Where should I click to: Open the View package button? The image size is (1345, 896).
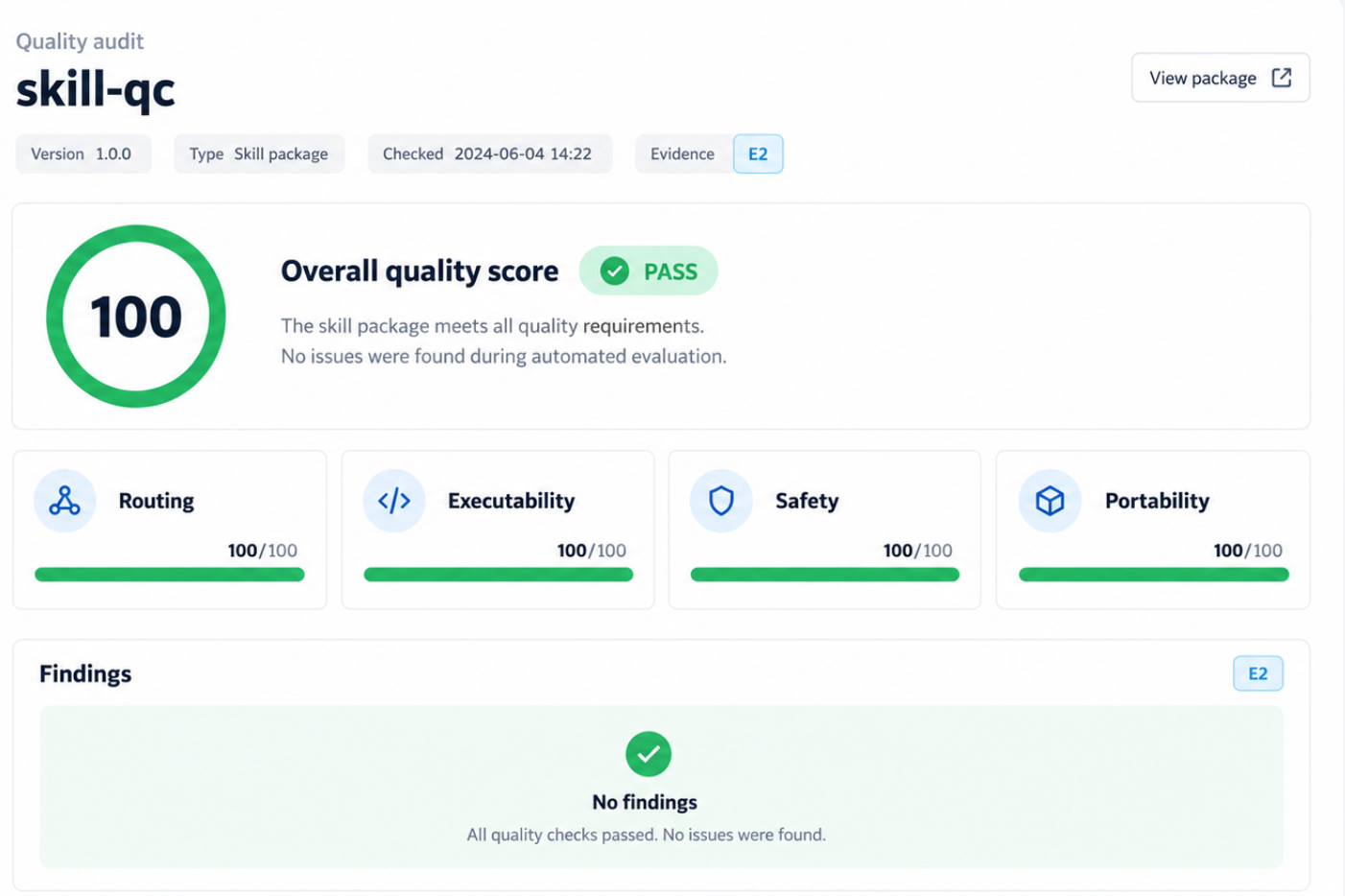pyautogui.click(x=1220, y=78)
